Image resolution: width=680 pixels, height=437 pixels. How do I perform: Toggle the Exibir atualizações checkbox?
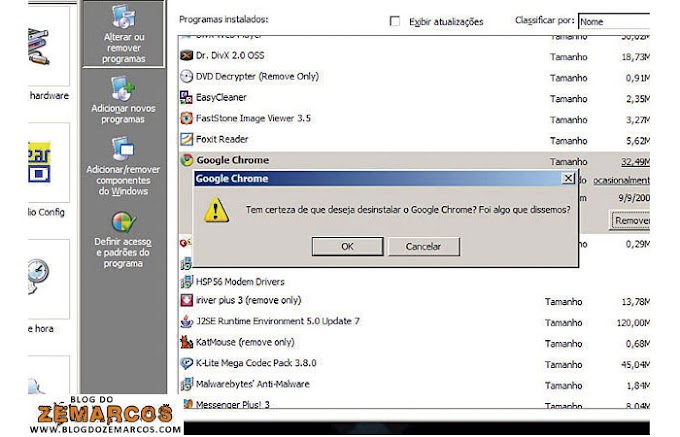pos(395,21)
